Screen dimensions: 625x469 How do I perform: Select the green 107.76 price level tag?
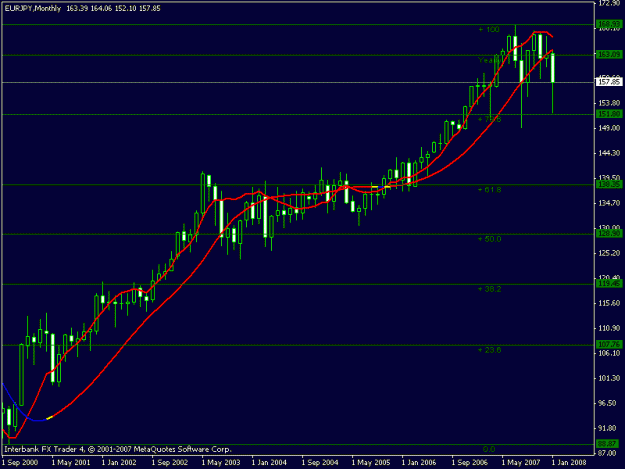[609, 344]
